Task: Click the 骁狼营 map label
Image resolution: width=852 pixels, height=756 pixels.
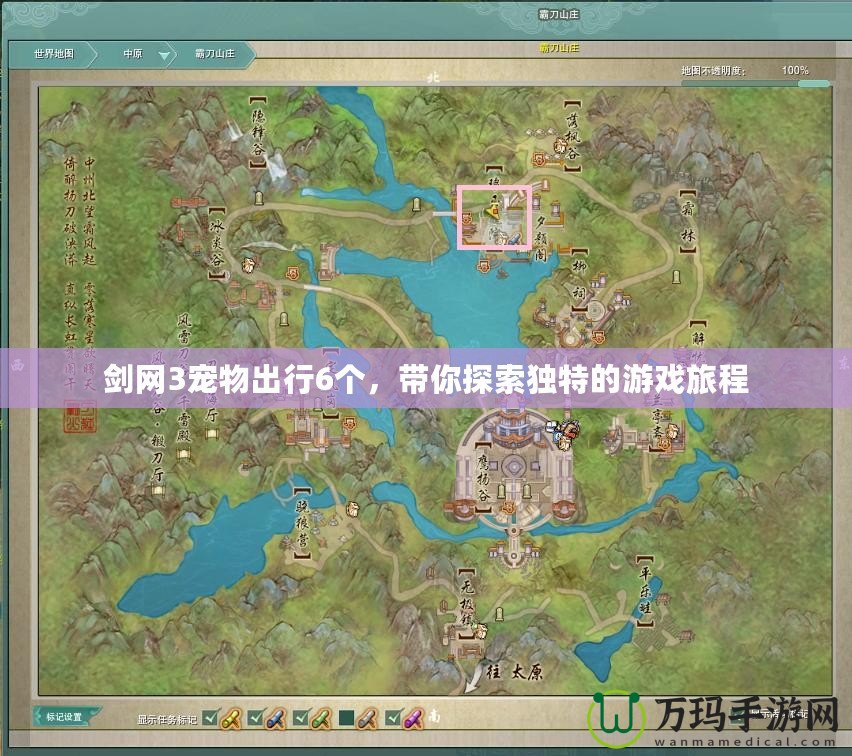Action: [x=302, y=523]
